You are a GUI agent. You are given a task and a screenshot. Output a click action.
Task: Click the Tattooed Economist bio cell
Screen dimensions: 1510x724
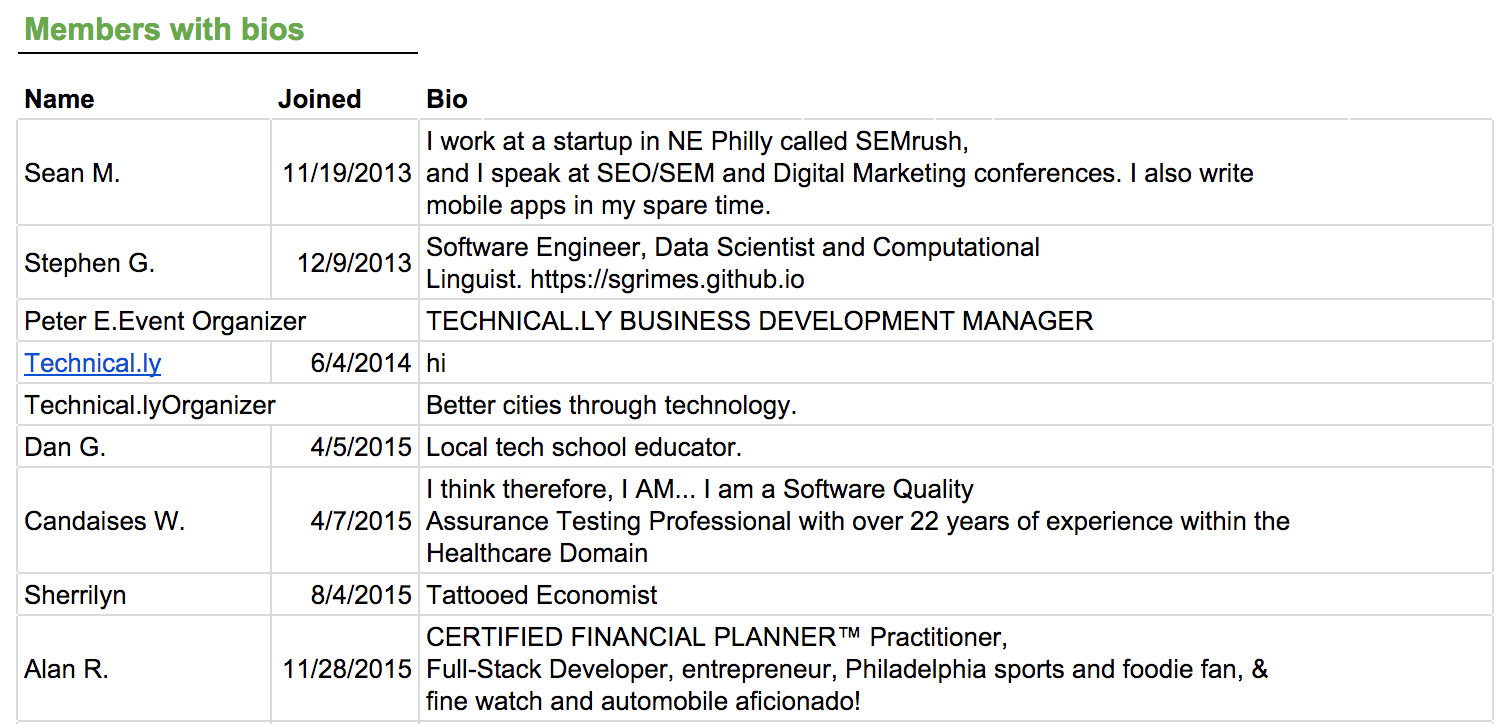pos(956,595)
